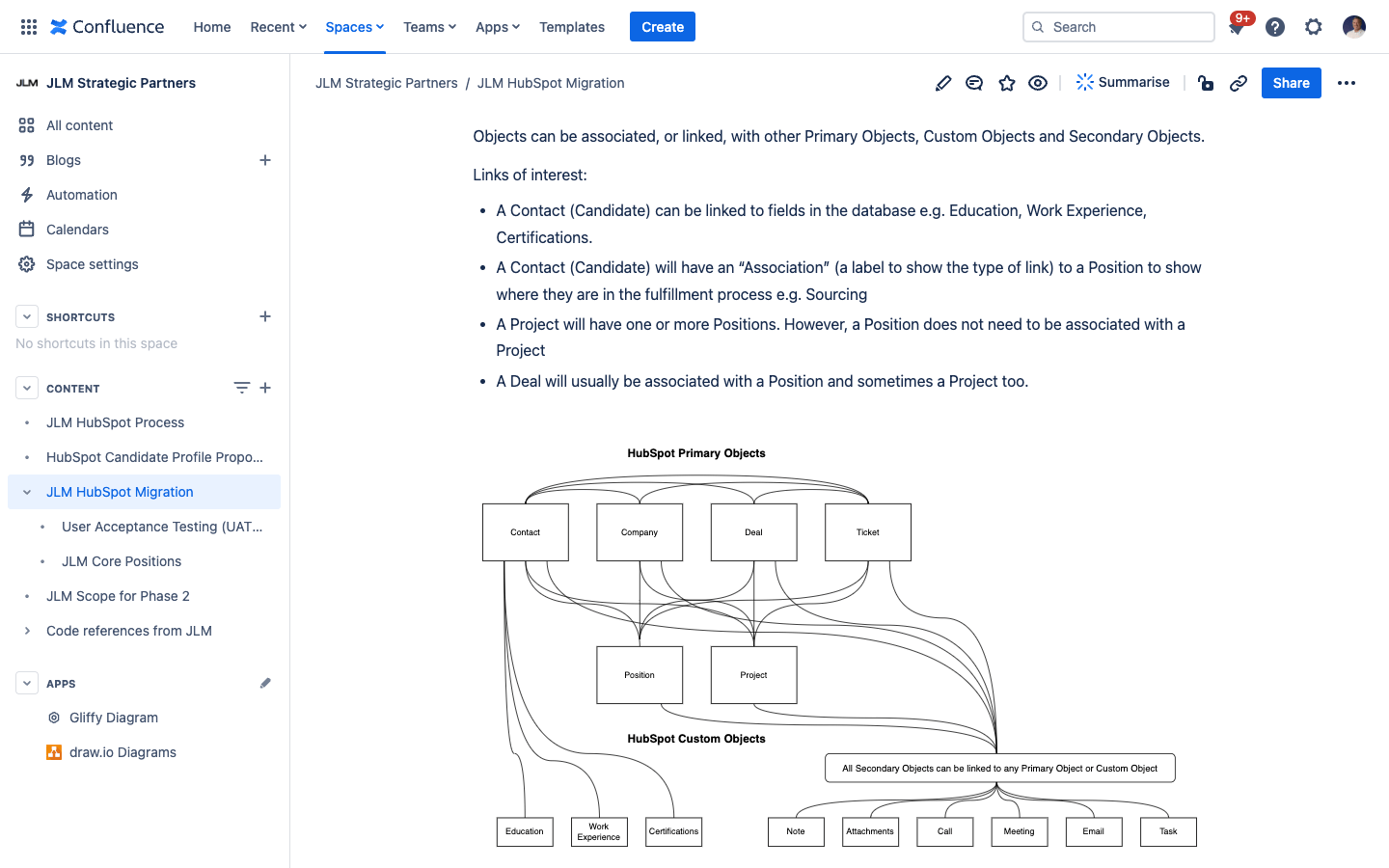Viewport: 1389px width, 868px height.
Task: Open the help question mark icon
Action: pos(1275,27)
